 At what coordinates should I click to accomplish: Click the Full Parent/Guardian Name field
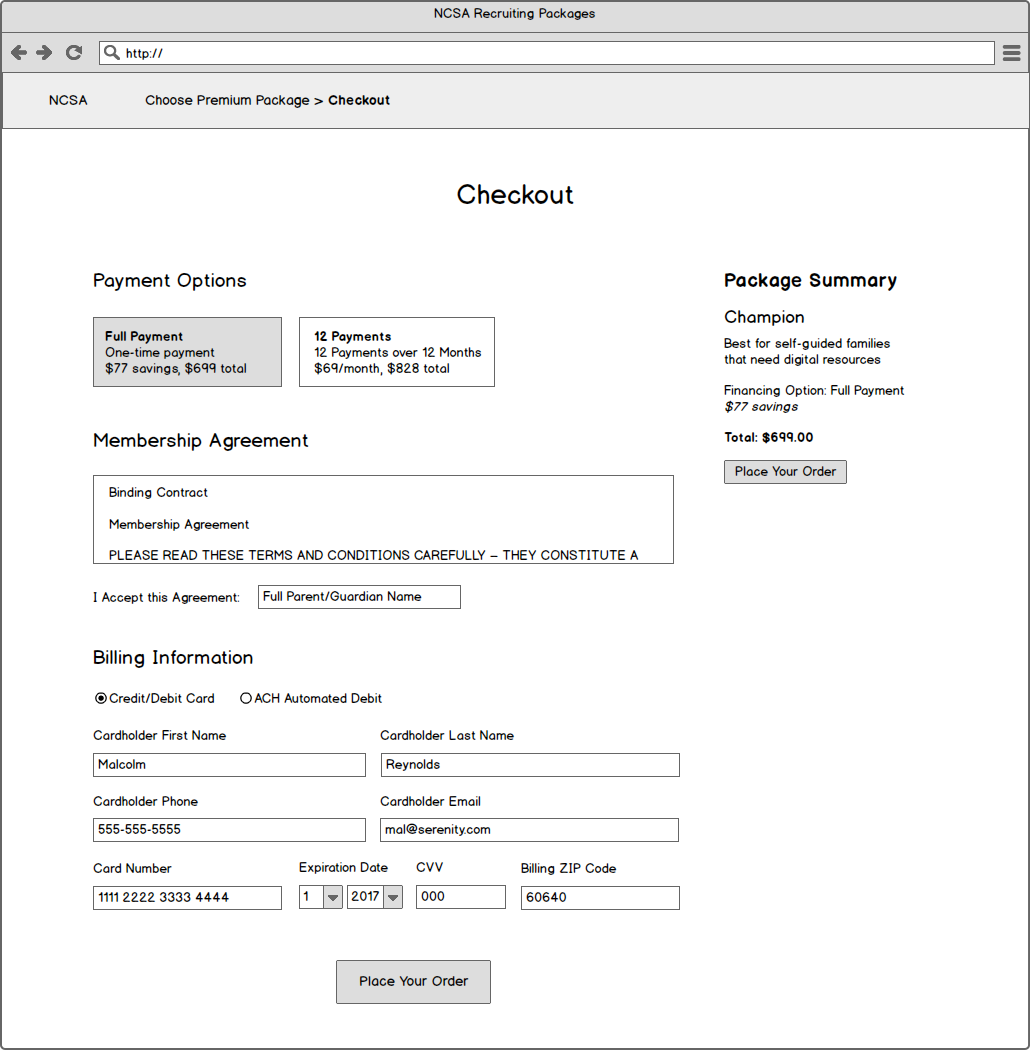[x=359, y=597]
